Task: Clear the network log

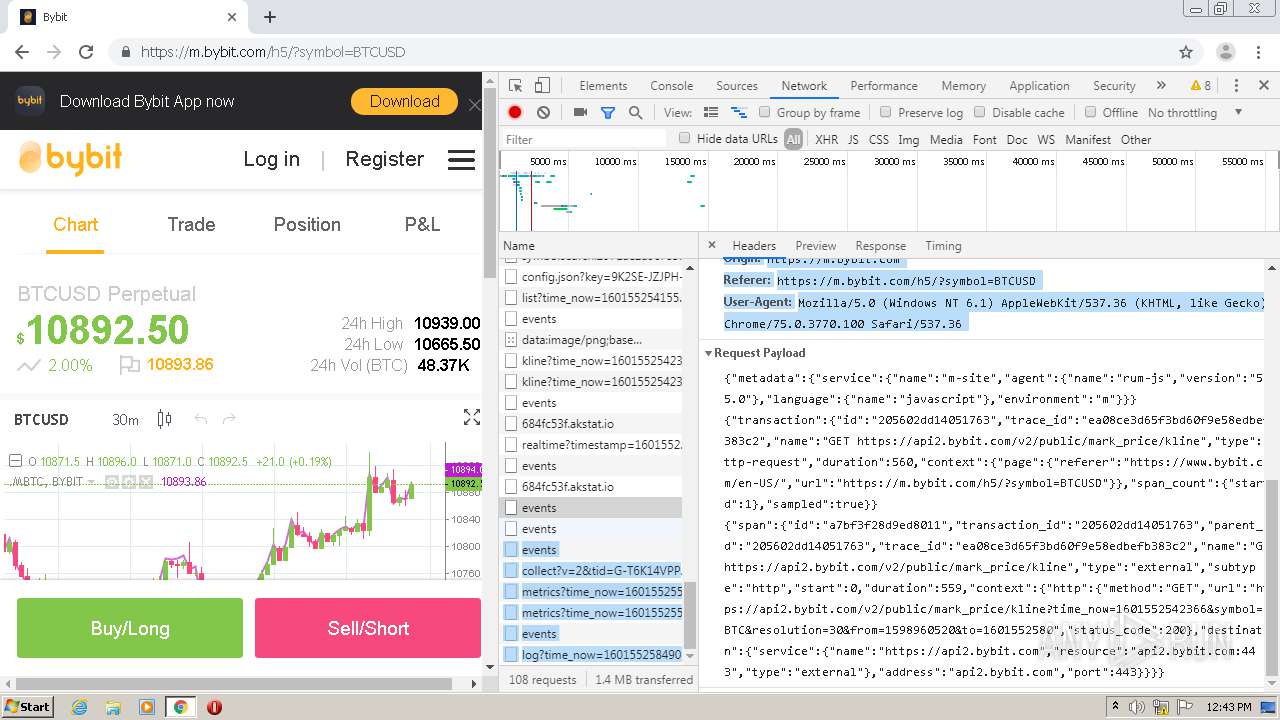Action: coord(543,113)
